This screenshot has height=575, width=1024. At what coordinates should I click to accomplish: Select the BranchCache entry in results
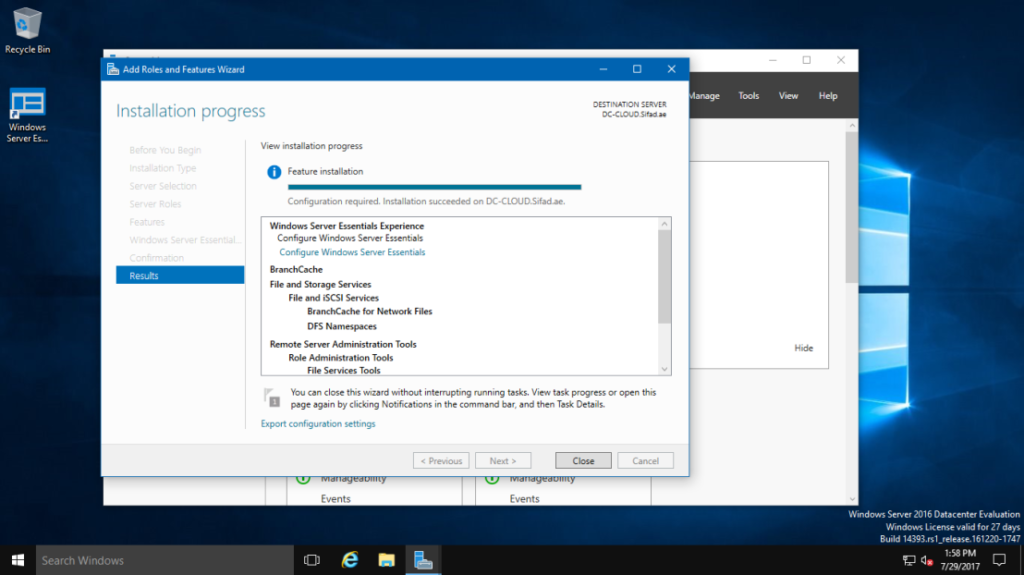coord(296,269)
